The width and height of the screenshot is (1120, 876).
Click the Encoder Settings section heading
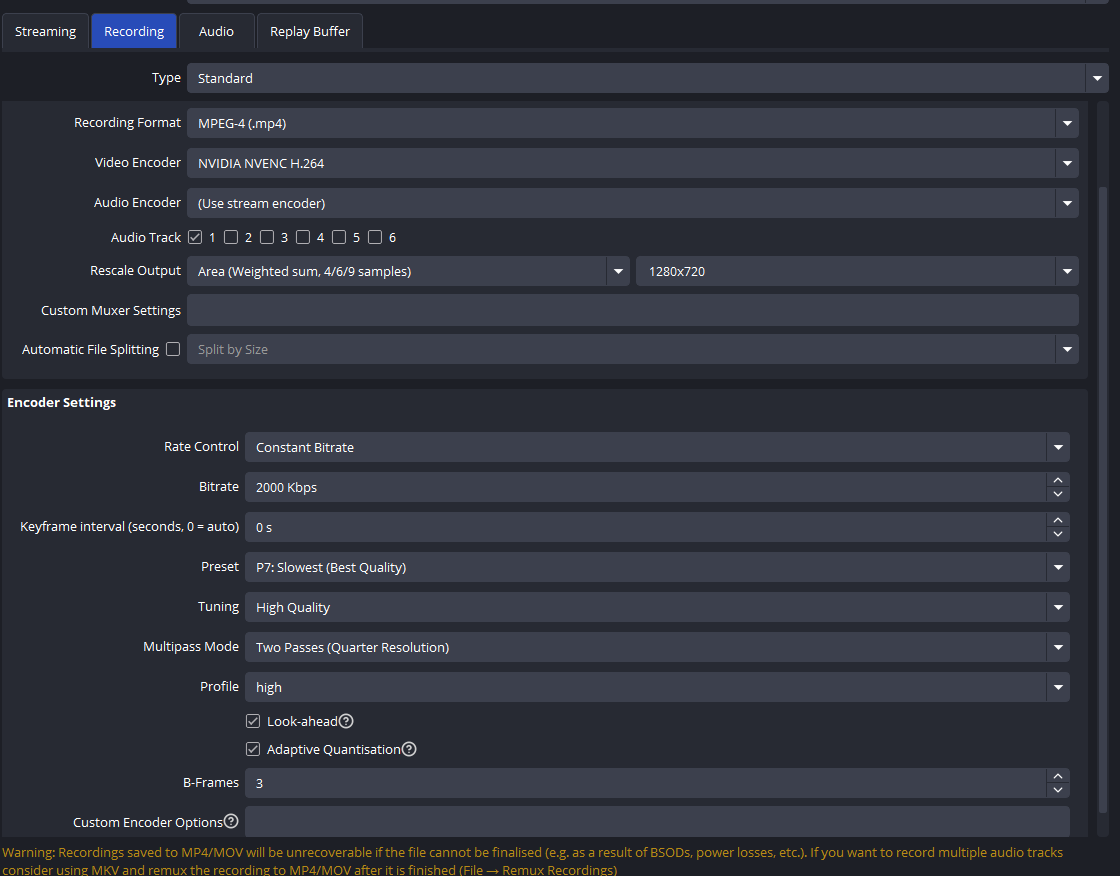pos(61,402)
